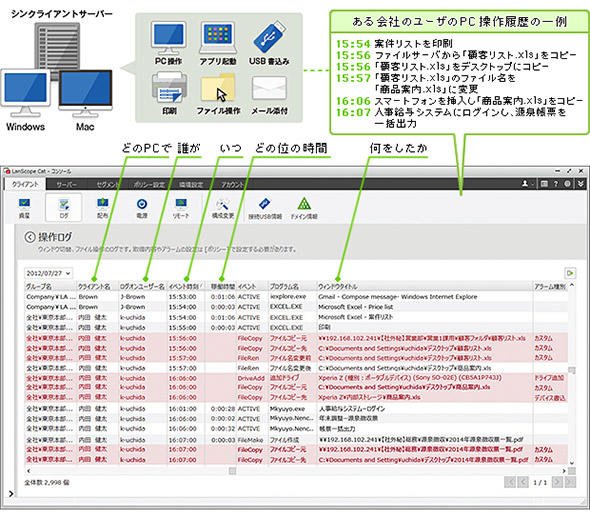Switch to the セグメント tab
Screen dimensions: 590x519
pyautogui.click(x=107, y=185)
